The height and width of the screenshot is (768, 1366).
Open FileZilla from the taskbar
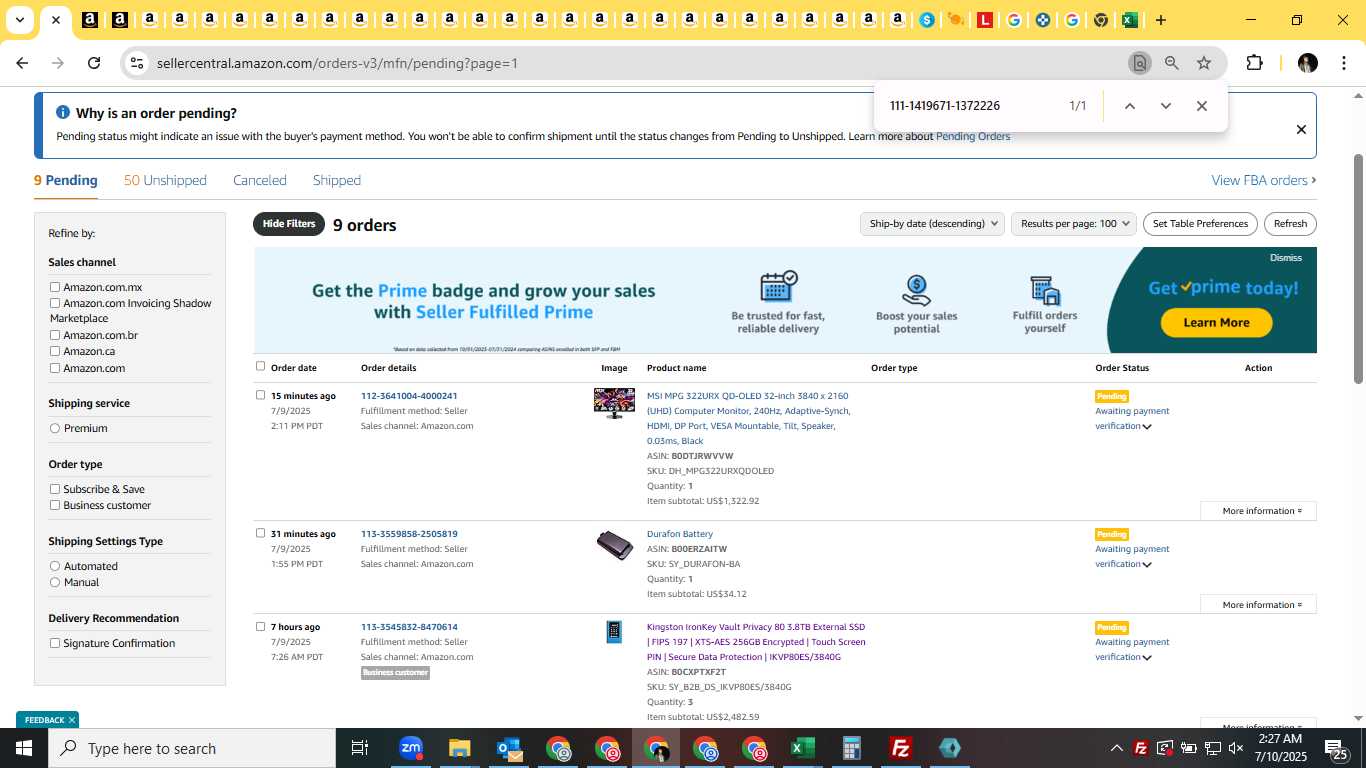point(901,748)
